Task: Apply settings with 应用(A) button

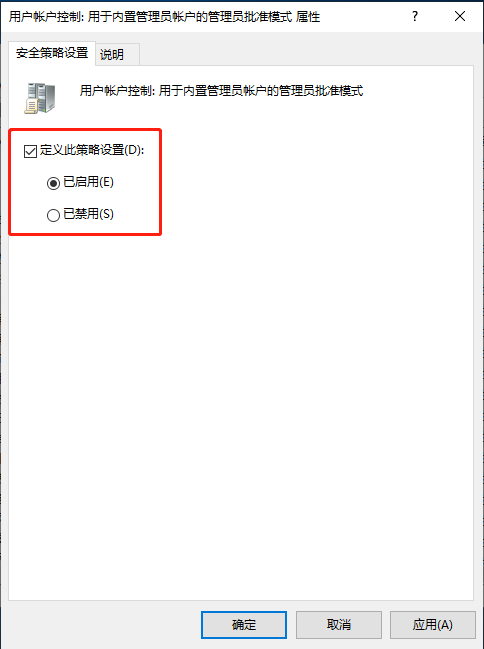Action: pos(433,625)
